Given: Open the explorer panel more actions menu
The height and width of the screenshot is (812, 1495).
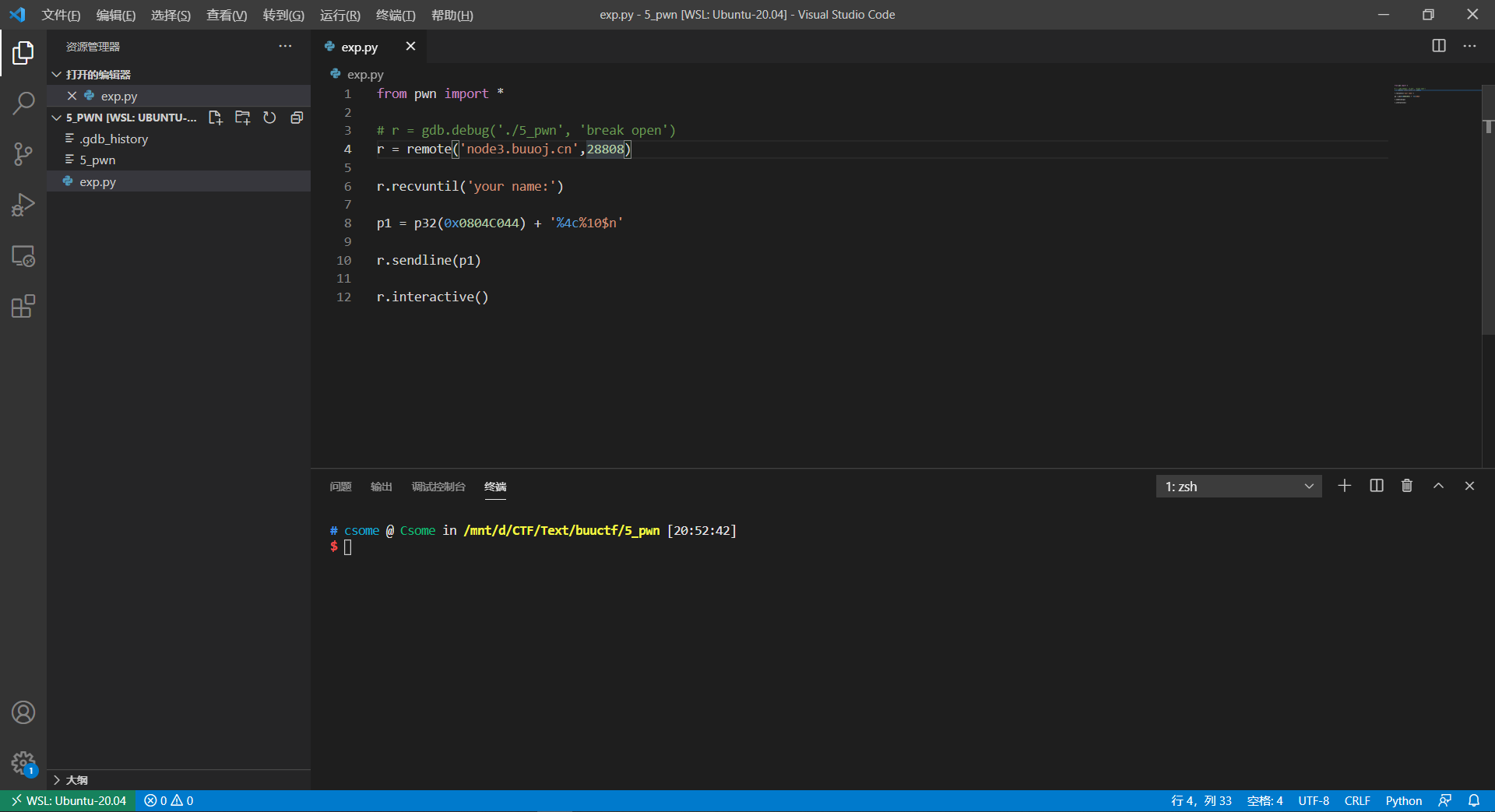Looking at the screenshot, I should click(x=285, y=47).
